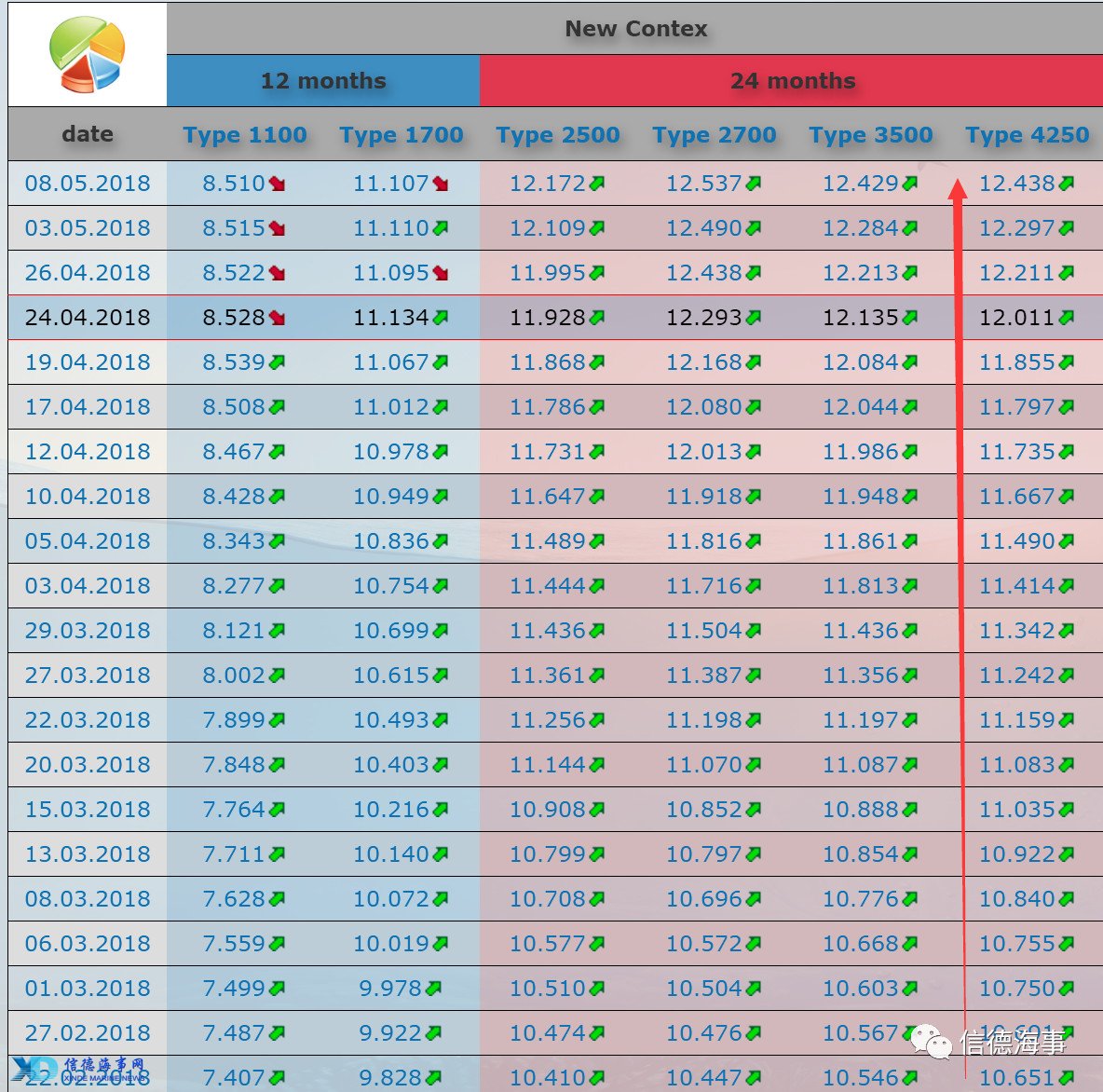Viewport: 1103px width, 1092px height.
Task: Select the date 22.03.2018
Action: click(x=88, y=719)
